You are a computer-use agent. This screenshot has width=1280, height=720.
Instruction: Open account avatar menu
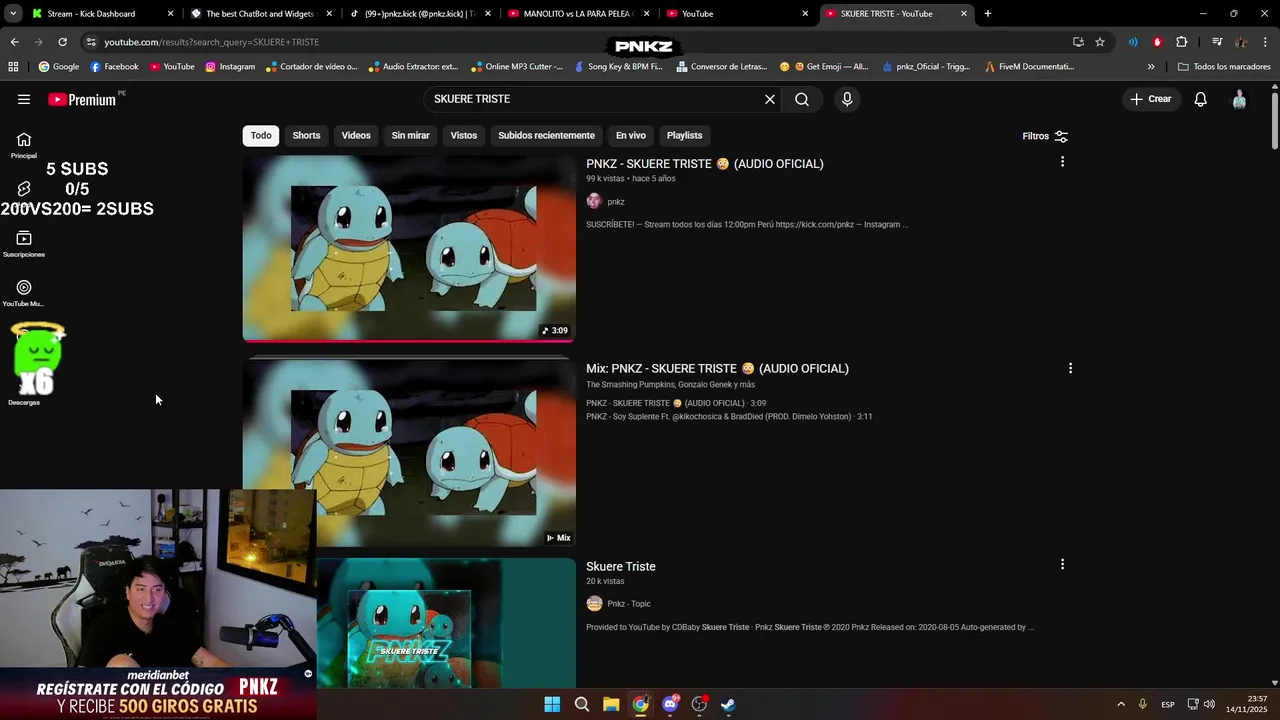1239,99
